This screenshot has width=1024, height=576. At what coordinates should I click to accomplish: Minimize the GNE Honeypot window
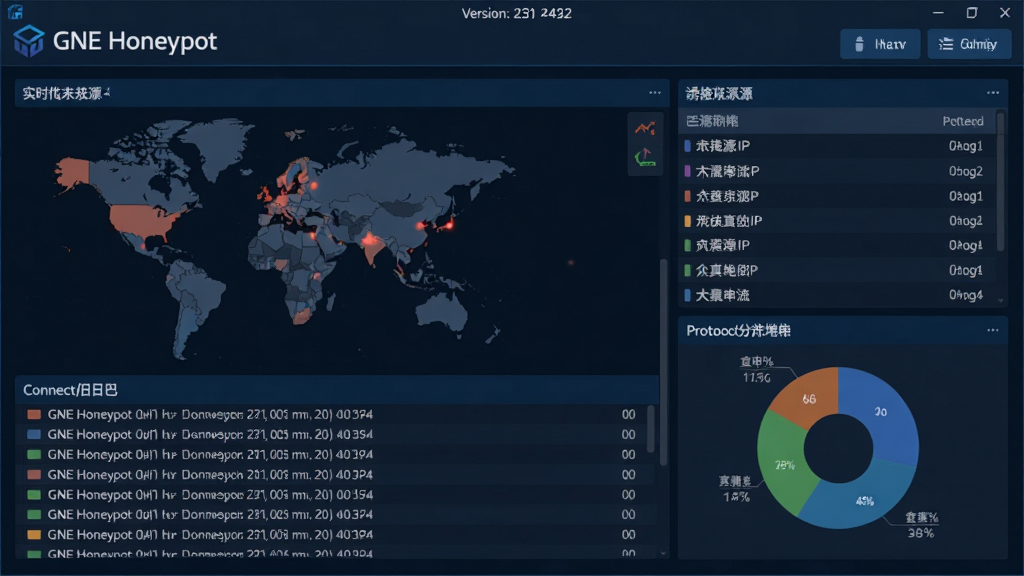tap(938, 12)
